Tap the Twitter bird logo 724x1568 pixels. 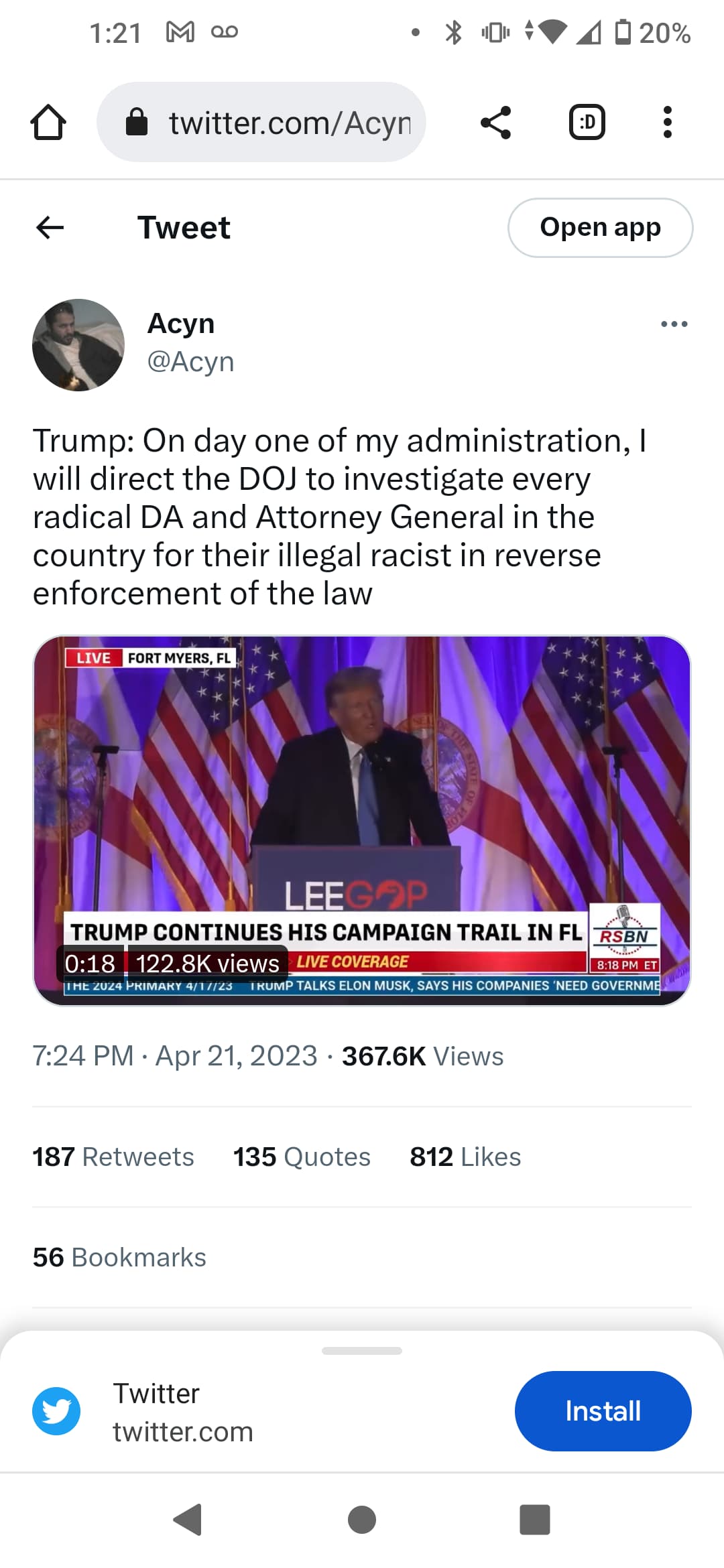click(x=56, y=1411)
